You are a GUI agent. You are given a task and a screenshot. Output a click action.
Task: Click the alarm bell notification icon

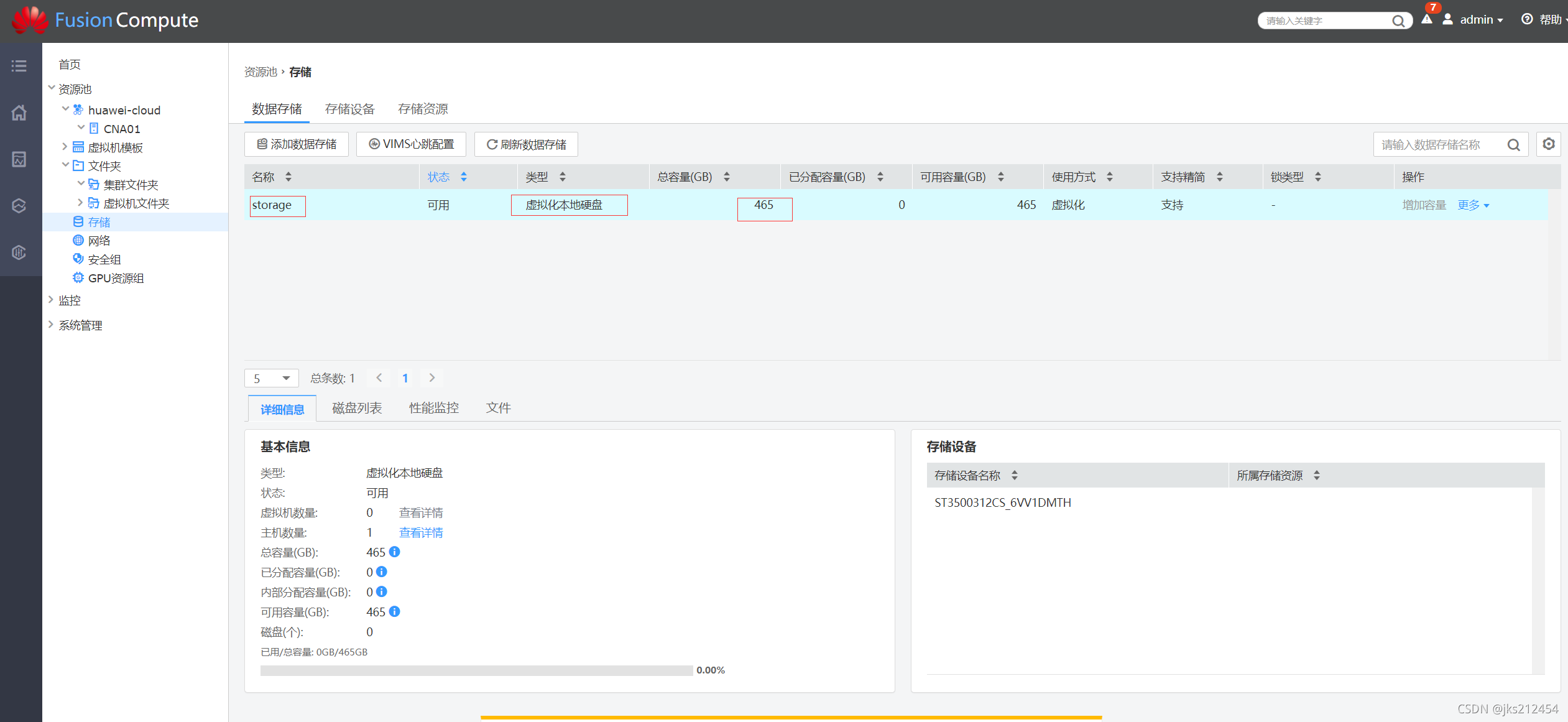point(1427,19)
